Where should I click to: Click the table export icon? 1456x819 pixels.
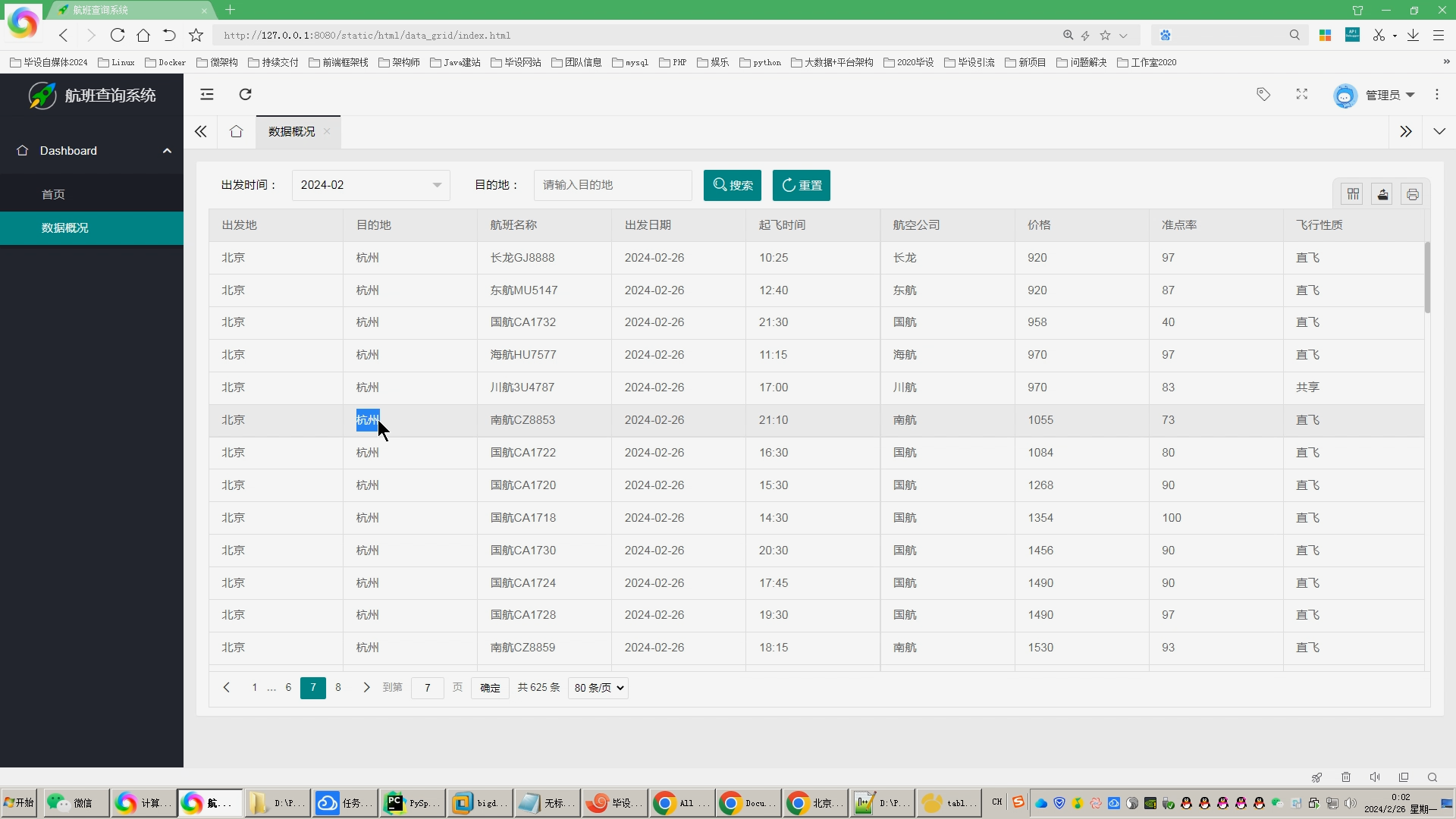pos(1382,194)
